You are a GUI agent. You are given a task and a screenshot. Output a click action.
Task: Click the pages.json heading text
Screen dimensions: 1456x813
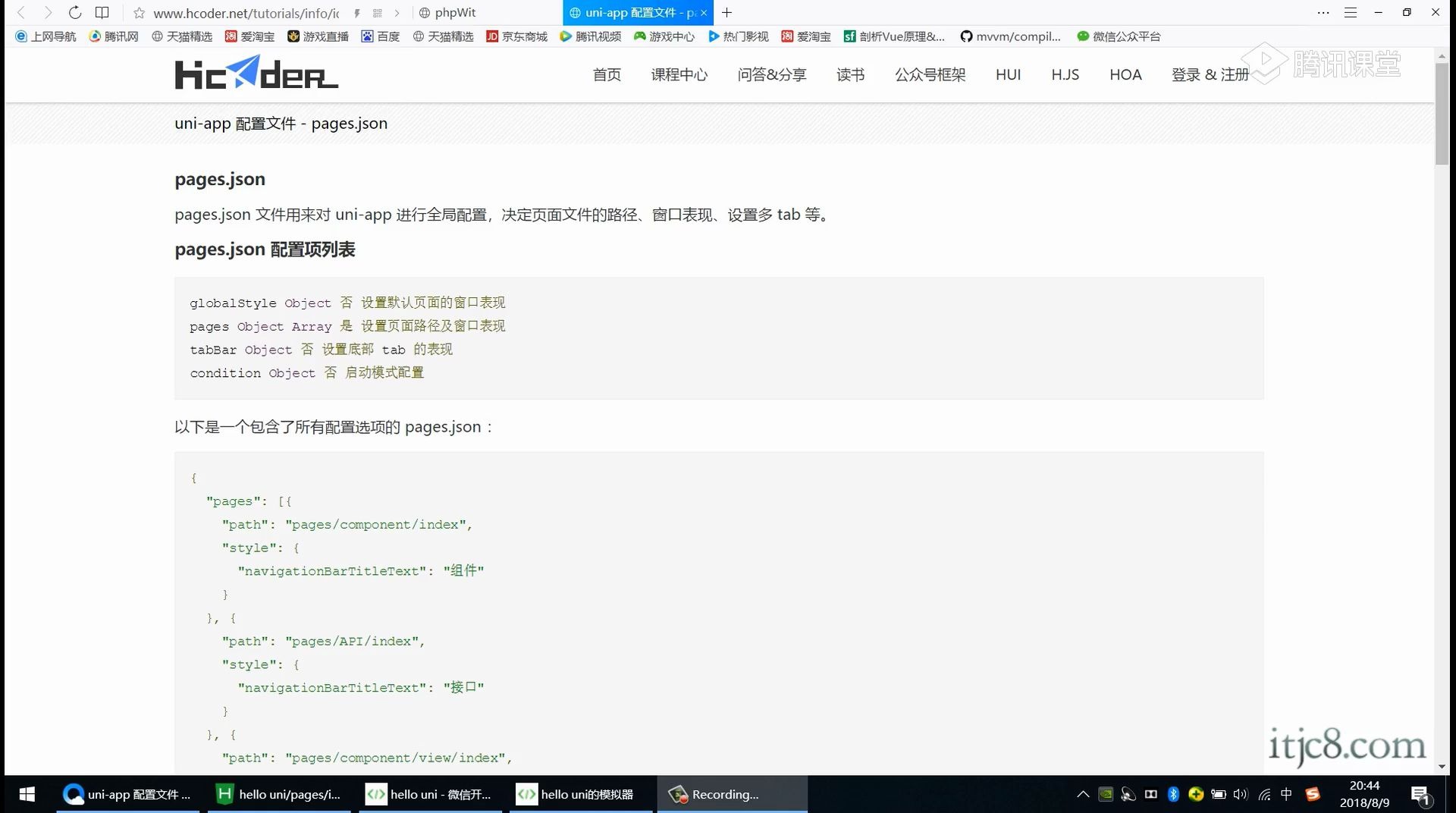(220, 179)
